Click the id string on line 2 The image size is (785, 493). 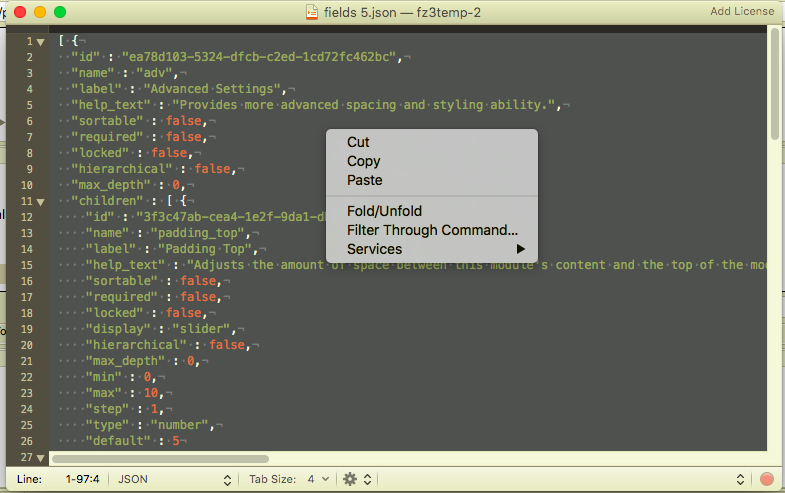(x=259, y=57)
